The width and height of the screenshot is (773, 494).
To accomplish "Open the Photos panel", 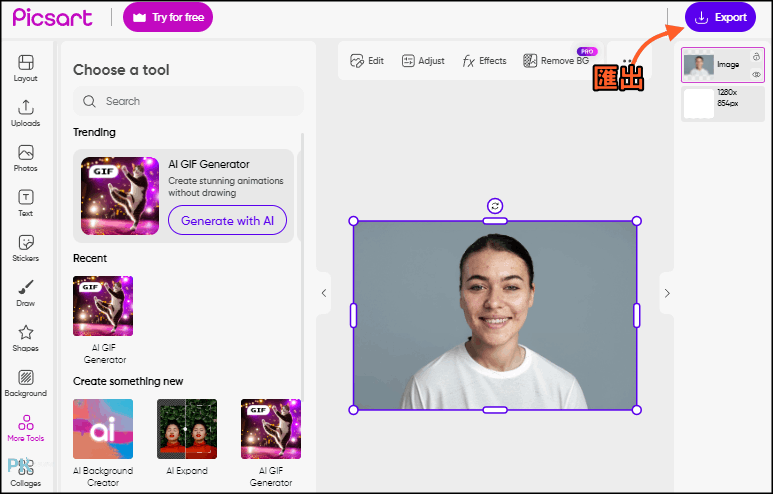I will [26, 158].
